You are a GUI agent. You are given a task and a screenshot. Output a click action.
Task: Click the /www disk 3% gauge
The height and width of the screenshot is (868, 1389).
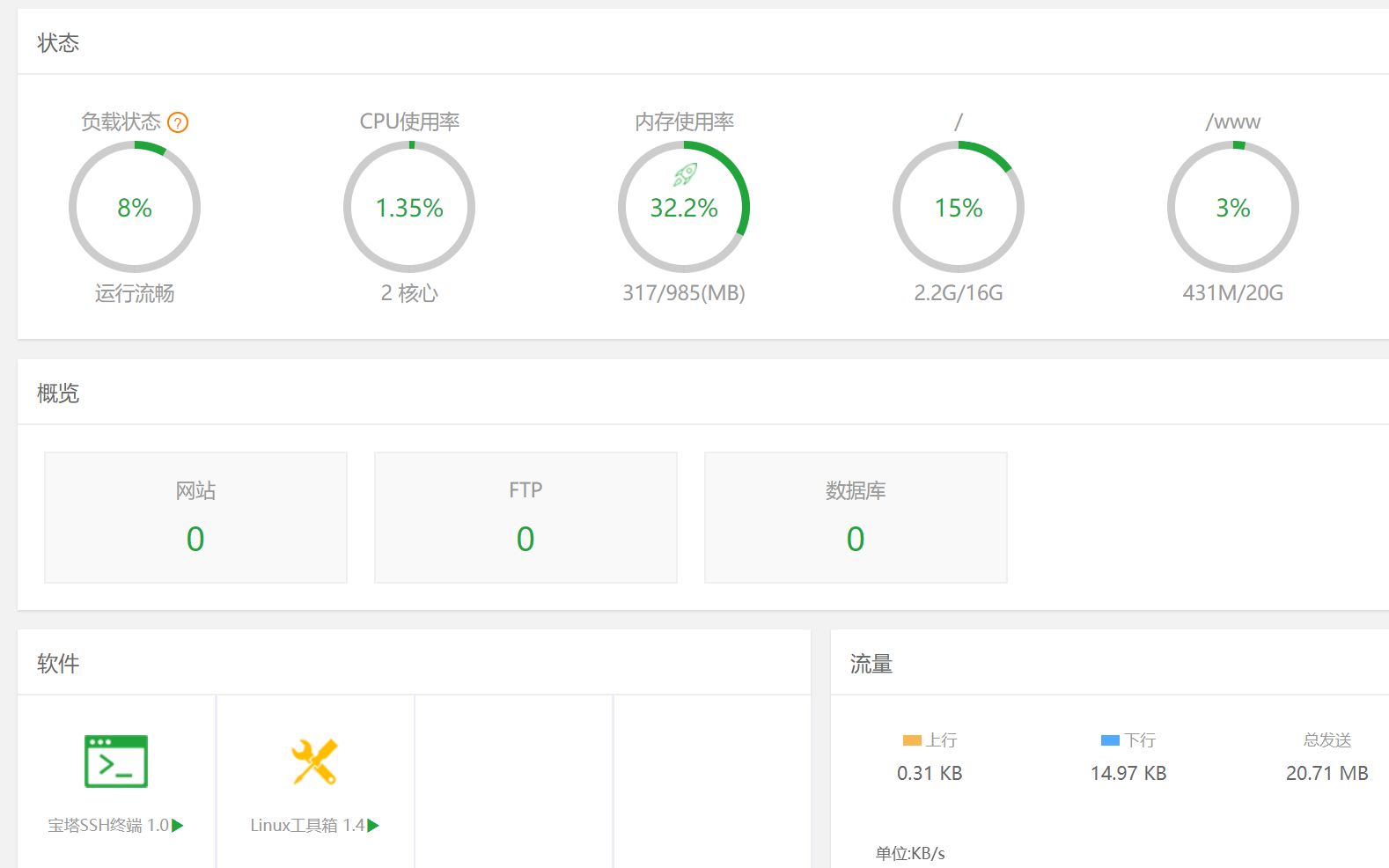click(x=1233, y=207)
